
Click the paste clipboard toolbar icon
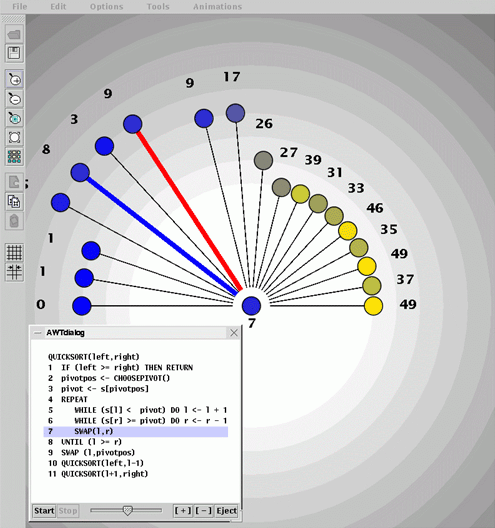[14, 221]
